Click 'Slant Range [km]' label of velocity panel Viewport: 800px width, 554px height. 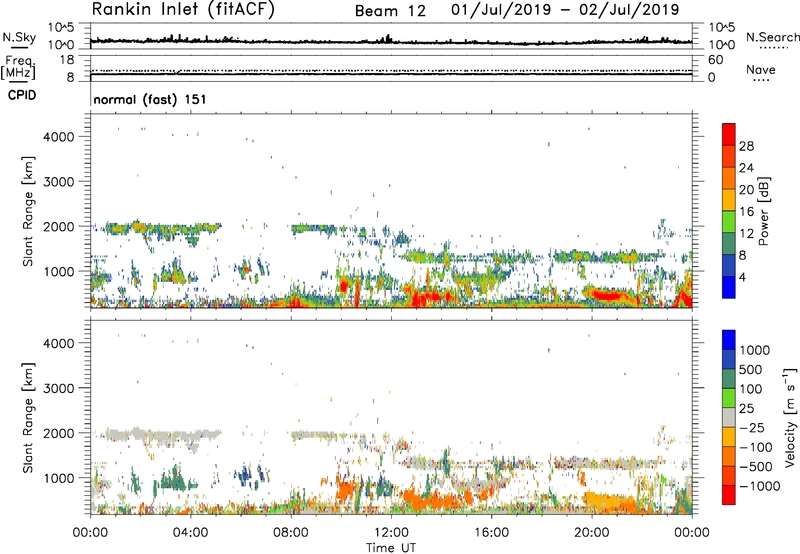[28, 417]
